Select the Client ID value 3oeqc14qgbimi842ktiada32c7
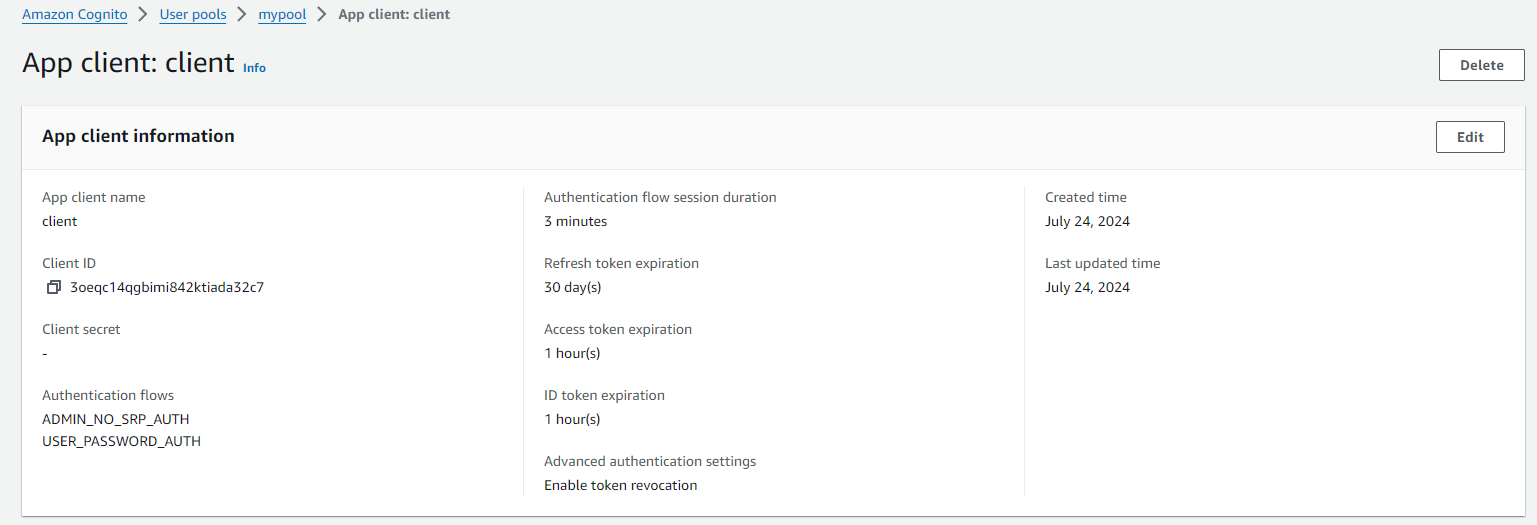 [167, 287]
